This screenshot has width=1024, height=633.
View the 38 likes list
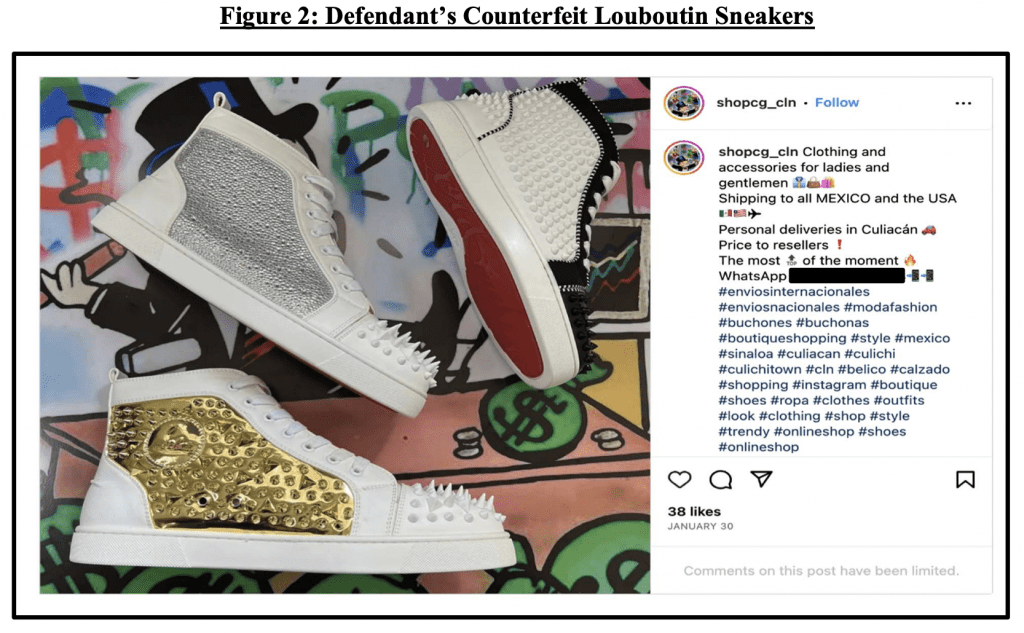[x=694, y=511]
